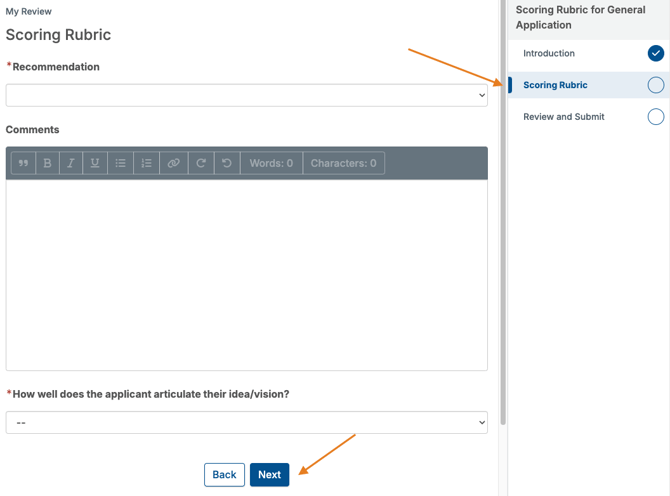
Task: Click the checkmark circle beside Introduction
Action: click(655, 53)
